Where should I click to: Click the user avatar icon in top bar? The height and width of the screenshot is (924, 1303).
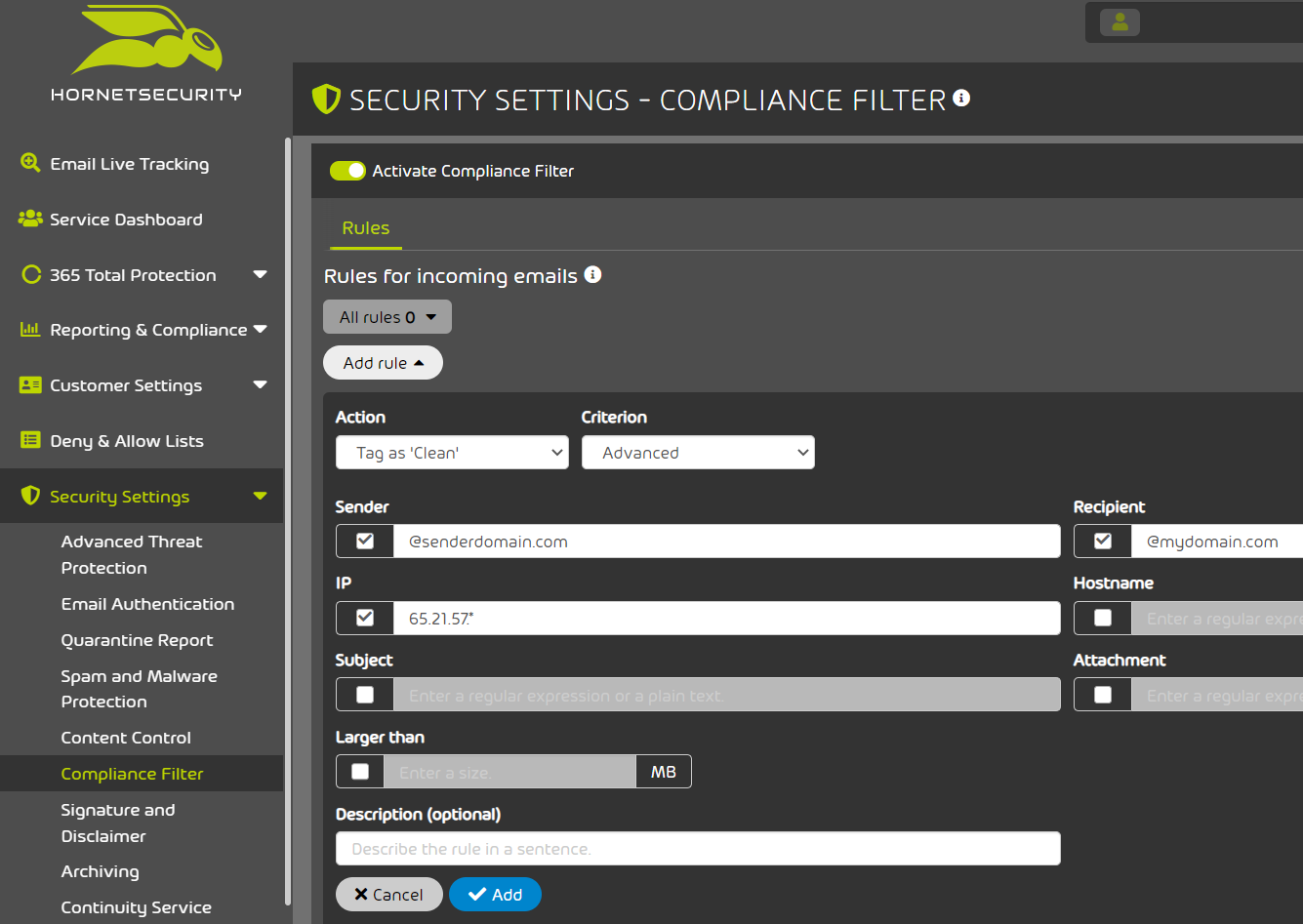point(1120,21)
